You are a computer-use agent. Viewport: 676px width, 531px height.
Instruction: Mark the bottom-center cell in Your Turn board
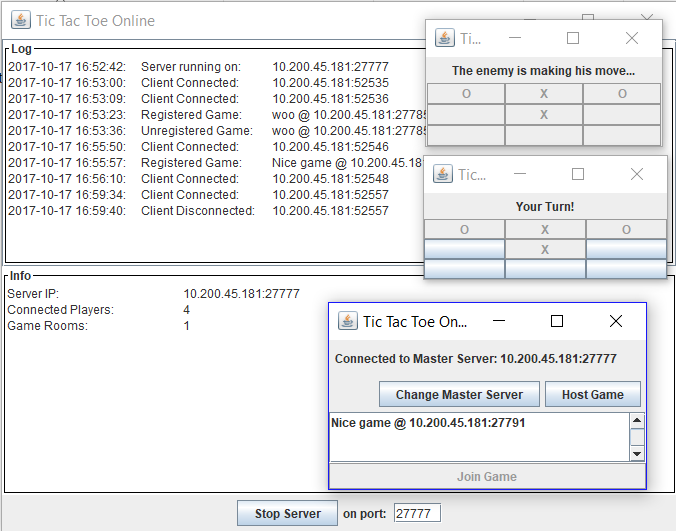545,269
